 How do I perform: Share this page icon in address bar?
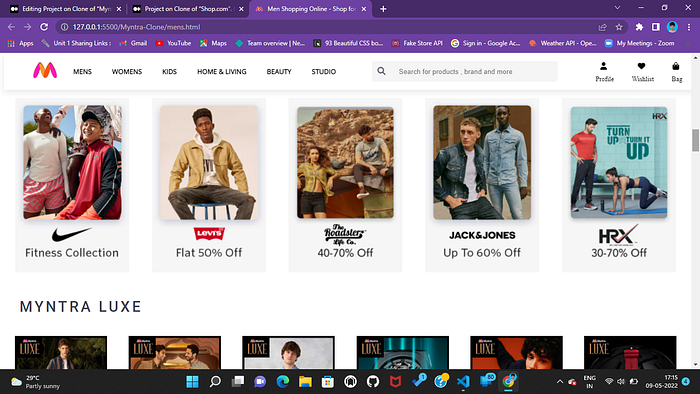[603, 27]
